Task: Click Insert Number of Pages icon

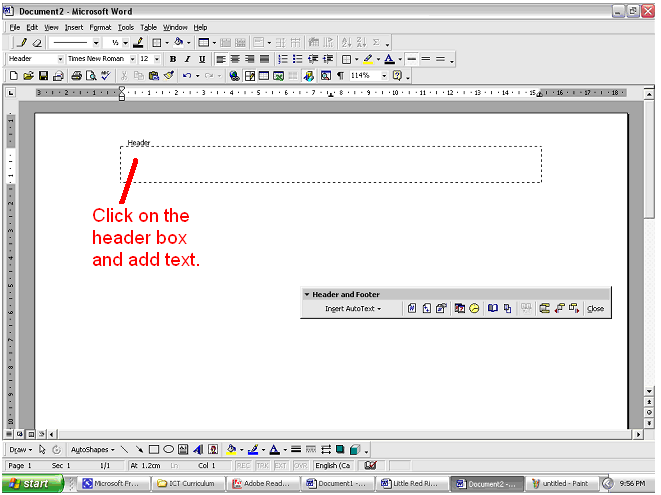Action: (427, 309)
